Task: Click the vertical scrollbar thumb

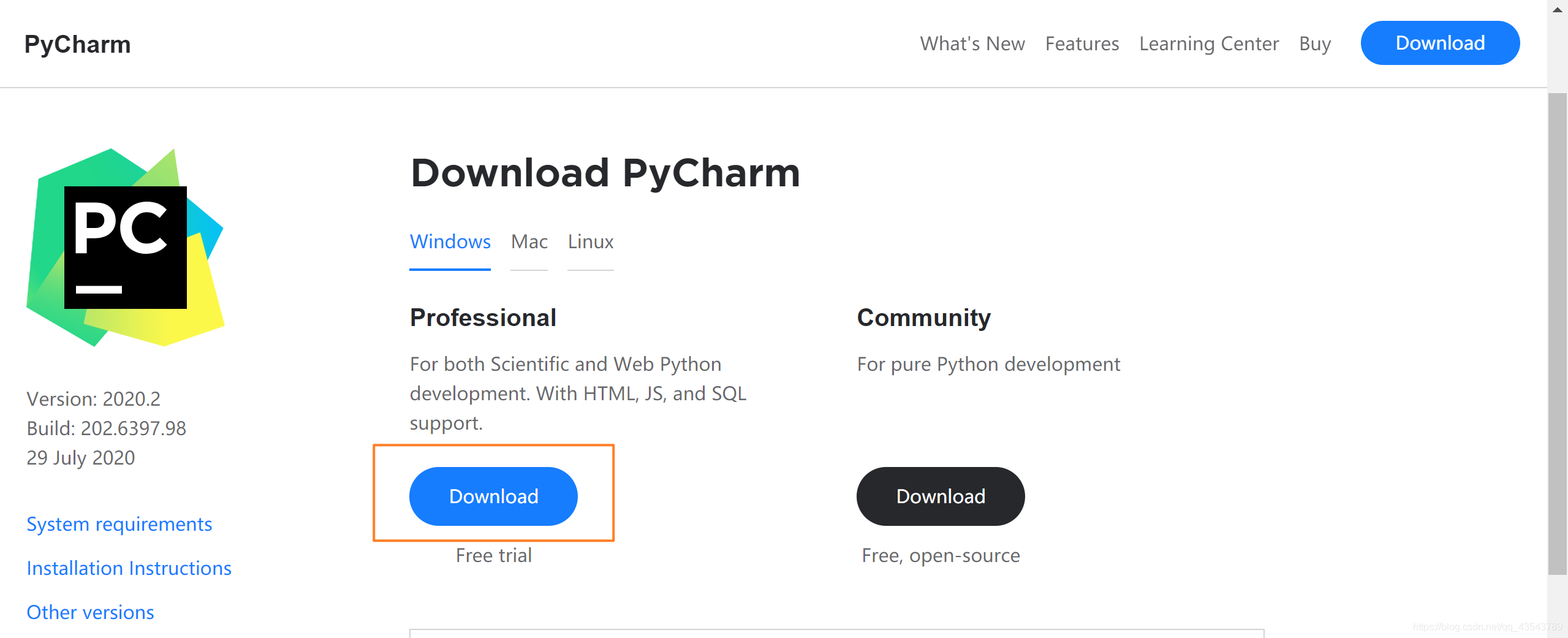Action: tap(1557, 334)
